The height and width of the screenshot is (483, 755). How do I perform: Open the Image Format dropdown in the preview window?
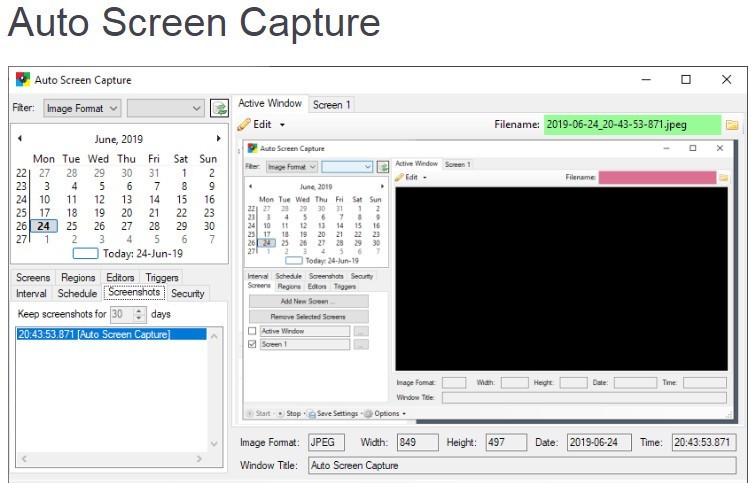tap(292, 167)
